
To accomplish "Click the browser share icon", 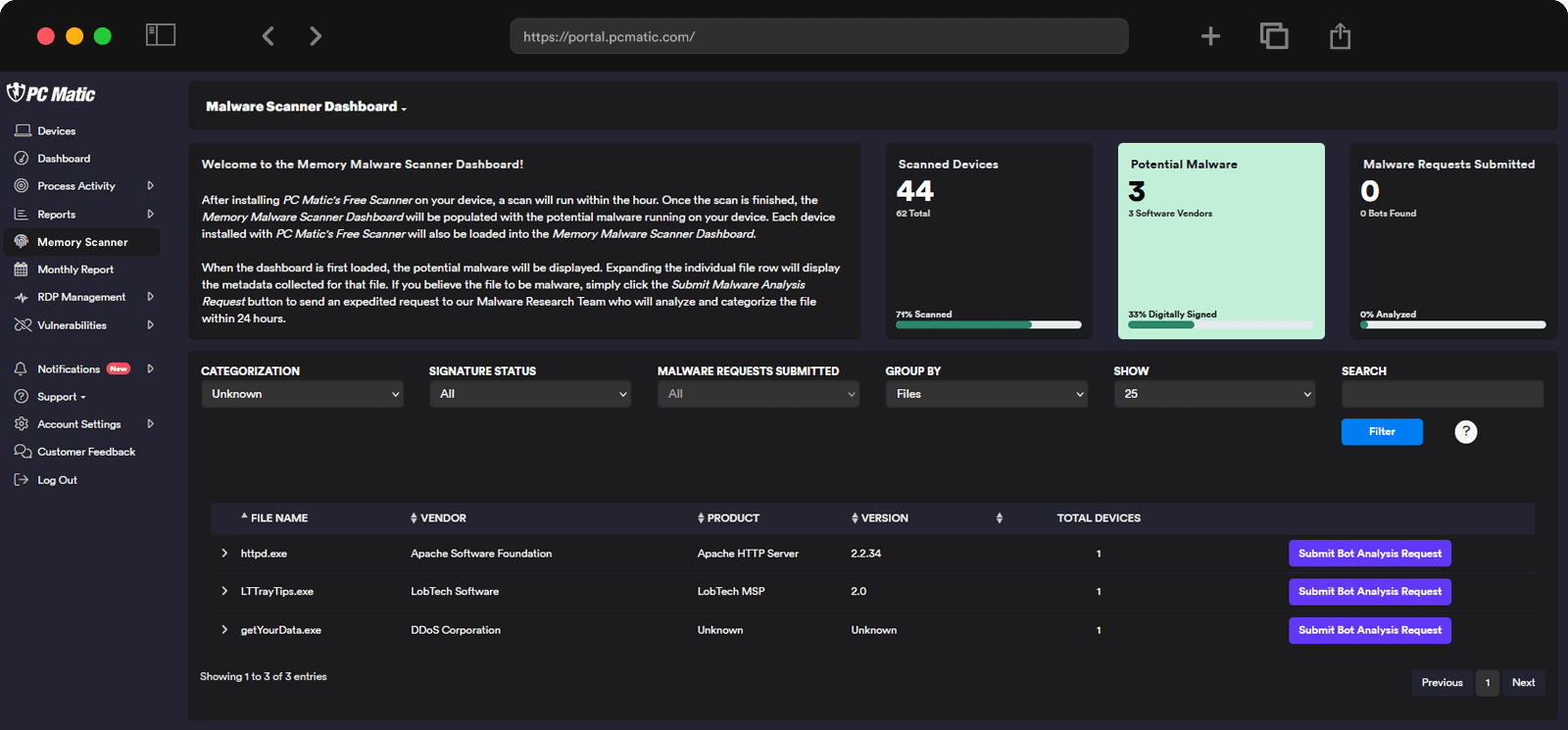I will coord(1340,36).
